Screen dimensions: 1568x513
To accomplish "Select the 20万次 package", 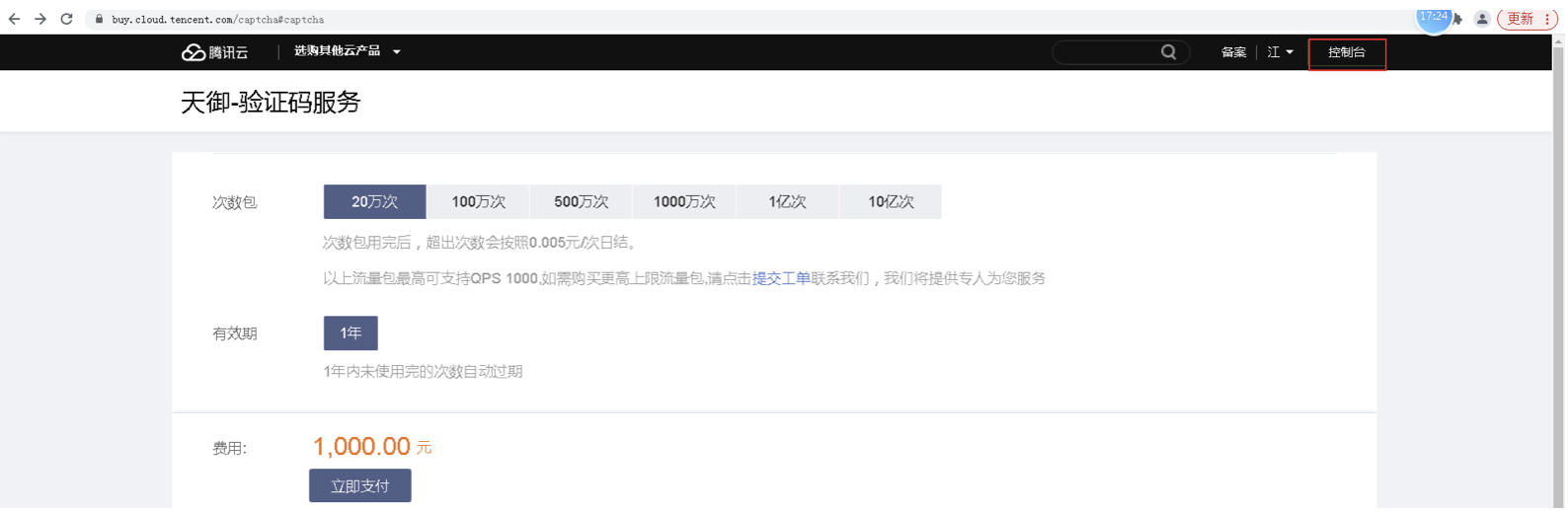I will click(x=375, y=201).
